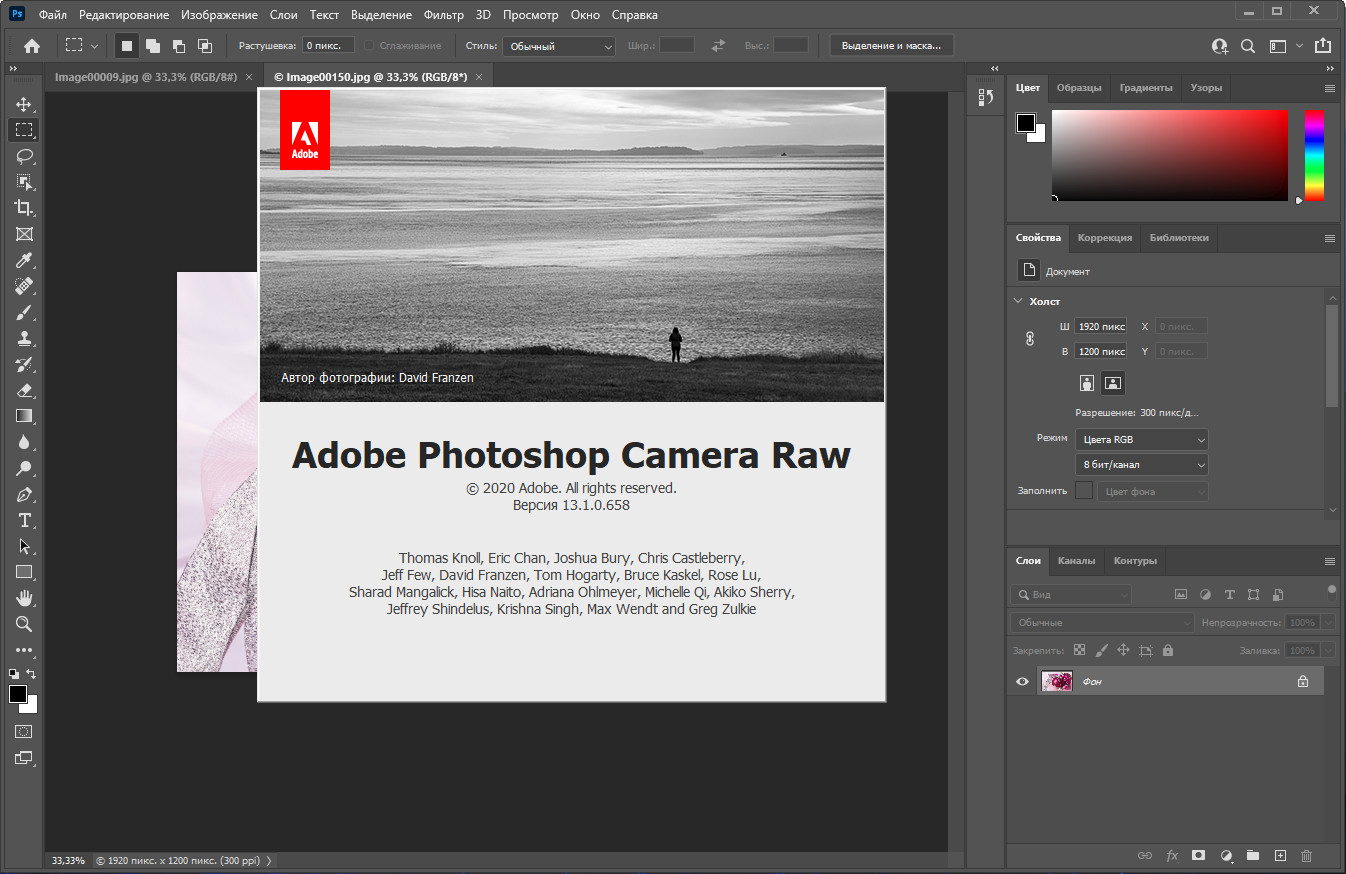Select the Move tool
Screen dimensions: 1346x874
pyautogui.click(x=24, y=104)
